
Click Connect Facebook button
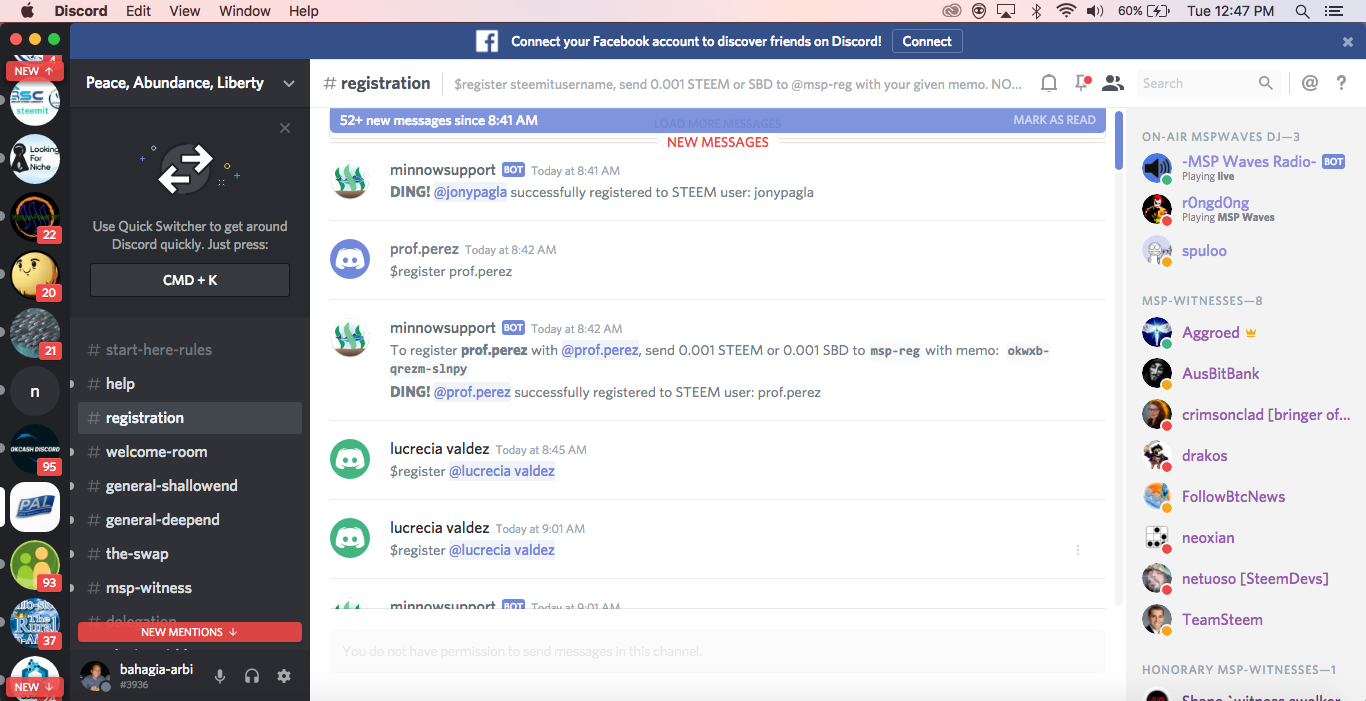tap(927, 41)
